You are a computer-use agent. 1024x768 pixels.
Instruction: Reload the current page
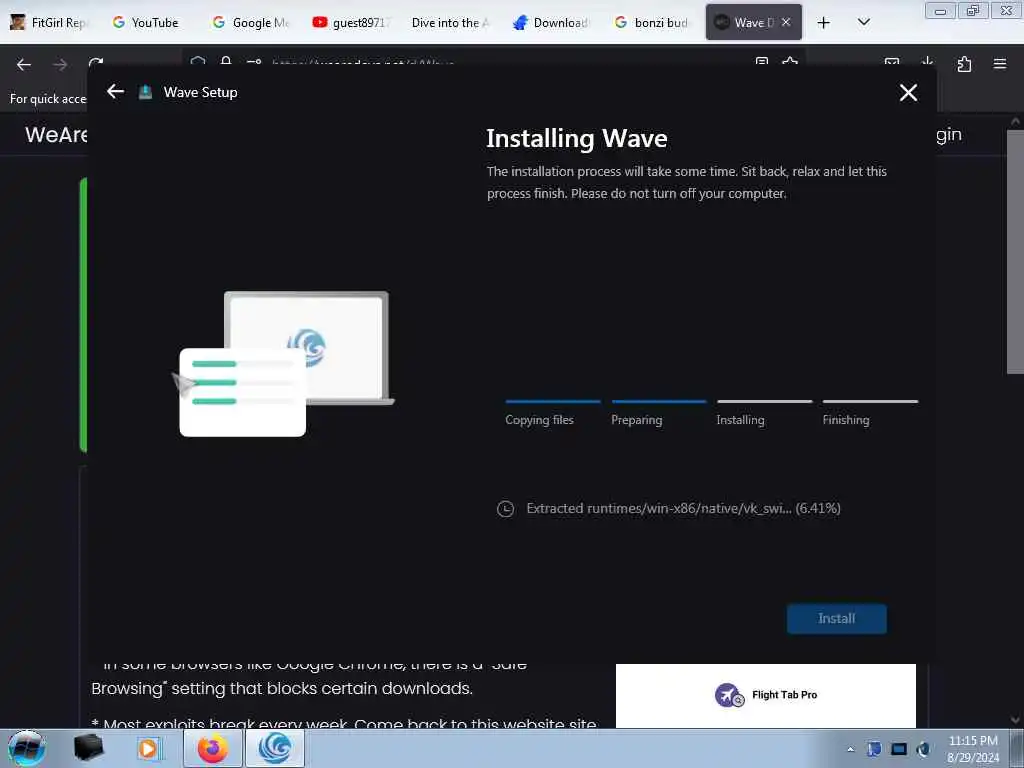96,62
